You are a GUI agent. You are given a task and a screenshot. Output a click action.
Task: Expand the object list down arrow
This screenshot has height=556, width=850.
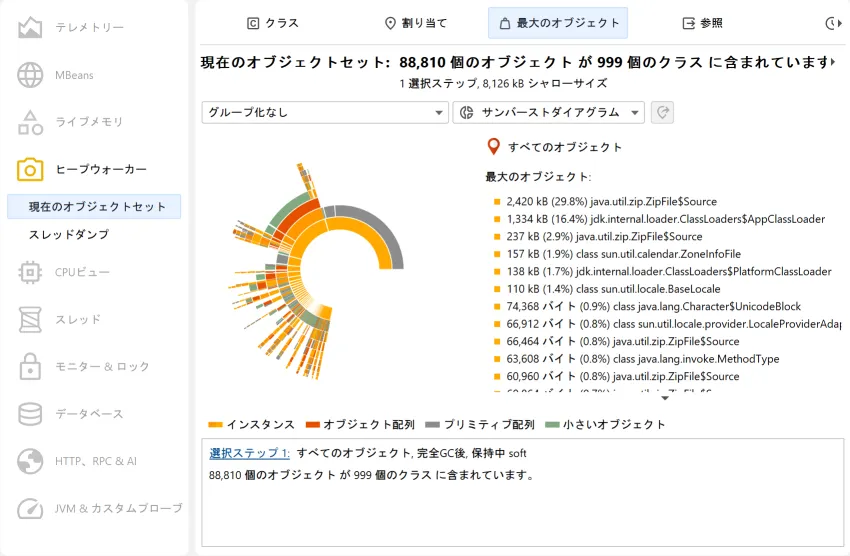tap(665, 398)
